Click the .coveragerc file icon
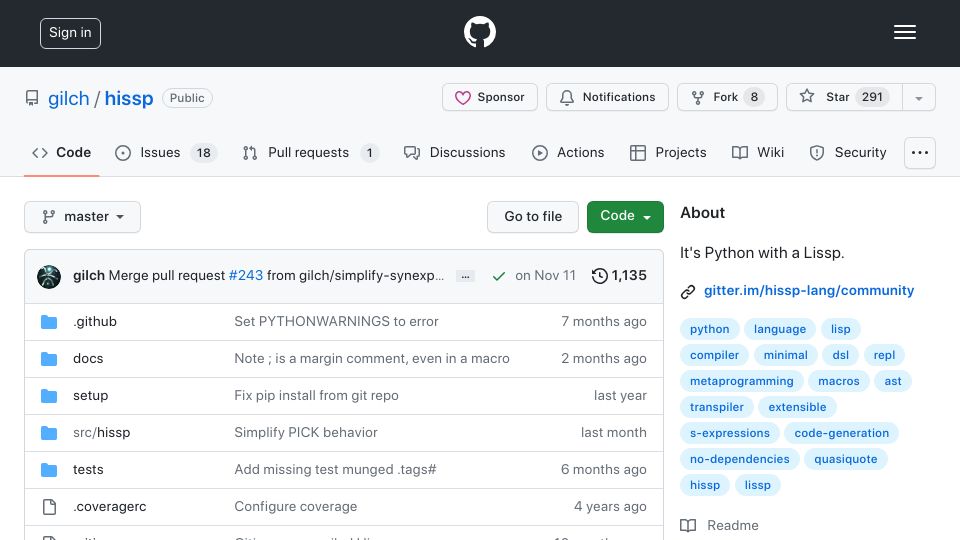The height and width of the screenshot is (540, 960). click(x=49, y=507)
